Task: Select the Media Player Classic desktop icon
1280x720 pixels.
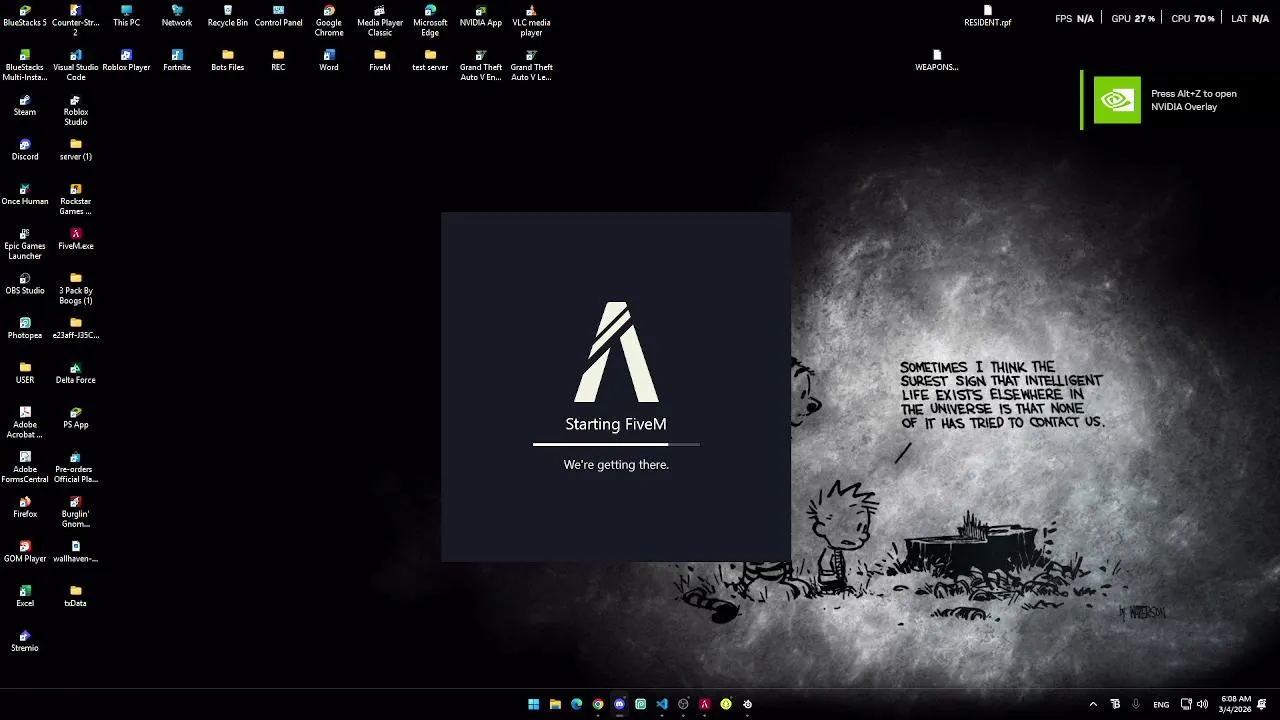Action: pos(380,21)
